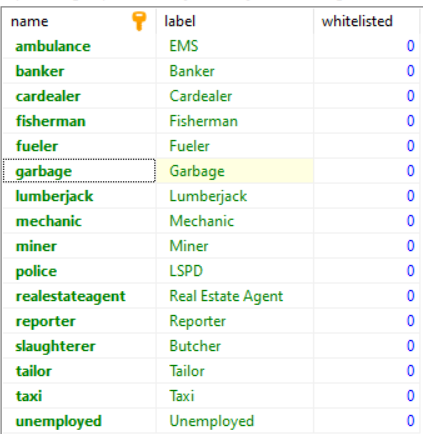
Task: Sort by the name column header
Action: click(x=79, y=21)
